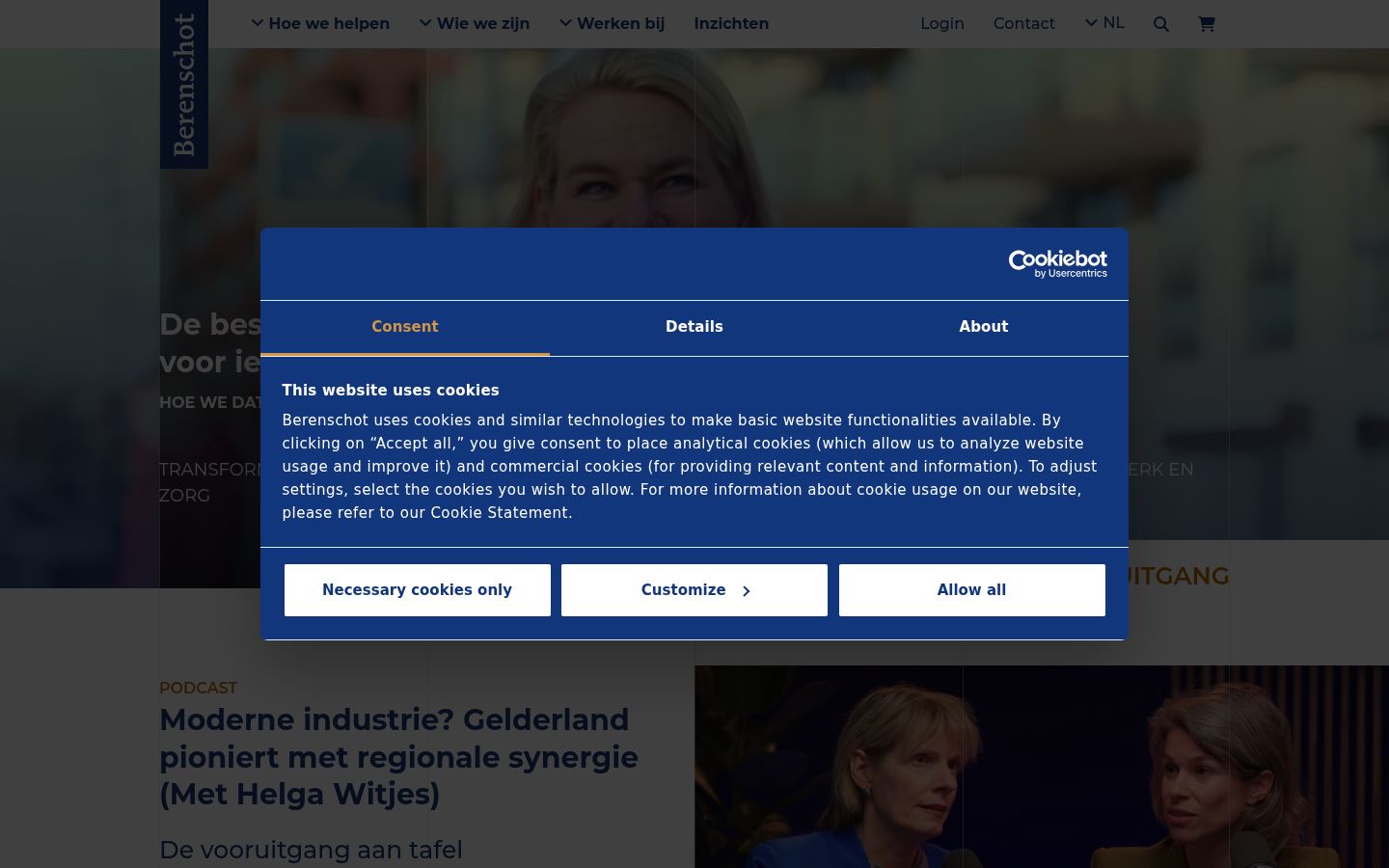The height and width of the screenshot is (868, 1389).
Task: Click the 'De vooruitgang aan tafel' subtitle
Action: tap(311, 850)
